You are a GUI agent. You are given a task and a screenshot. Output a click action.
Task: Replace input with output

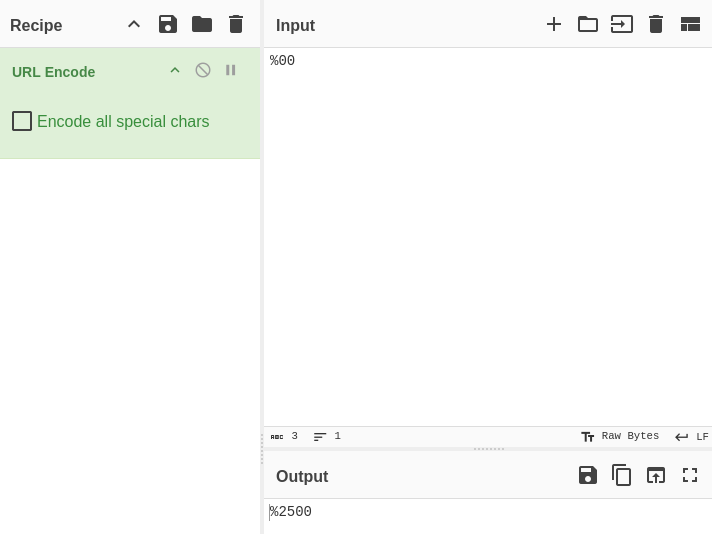656,475
